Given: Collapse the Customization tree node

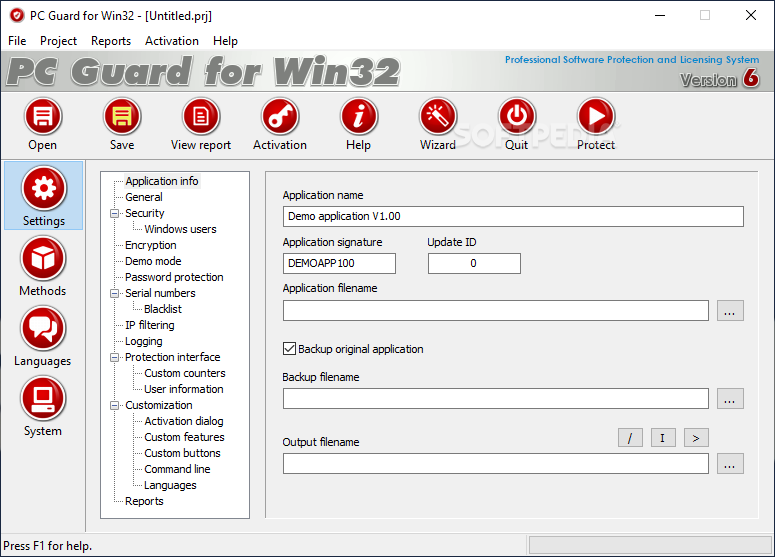Looking at the screenshot, I should pos(115,405).
